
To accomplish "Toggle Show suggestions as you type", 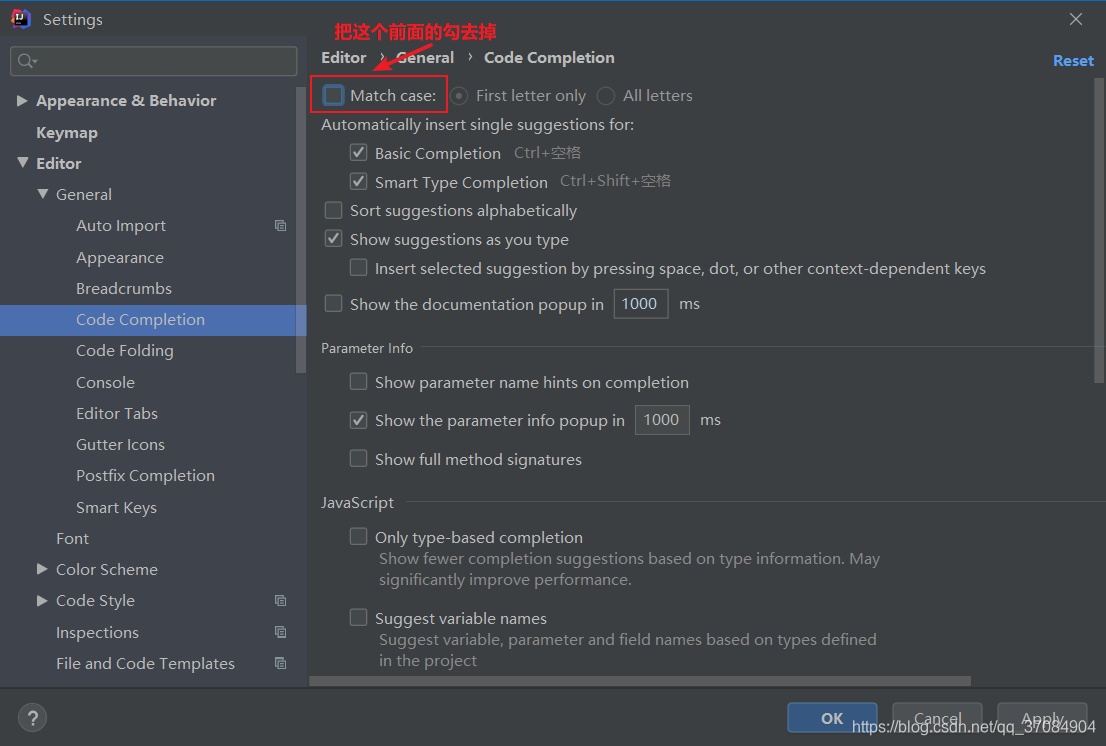I will (333, 239).
